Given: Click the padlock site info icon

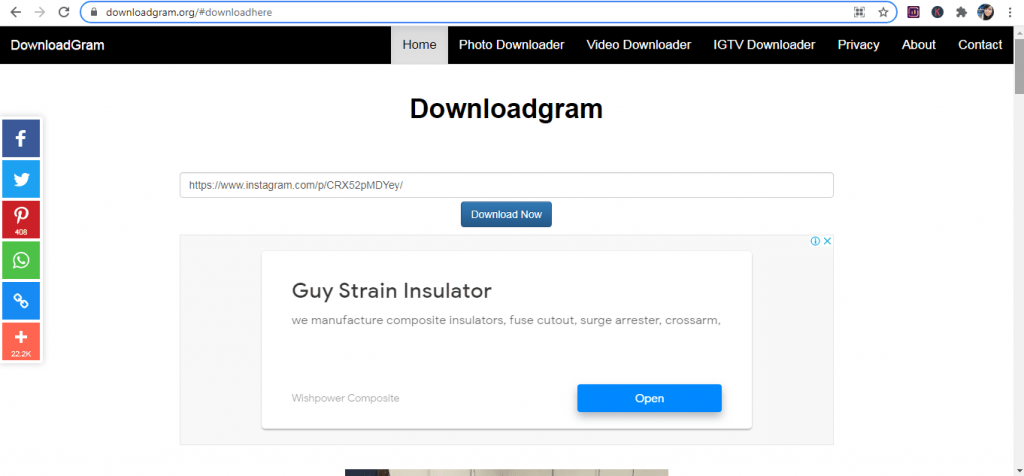Looking at the screenshot, I should [x=93, y=12].
